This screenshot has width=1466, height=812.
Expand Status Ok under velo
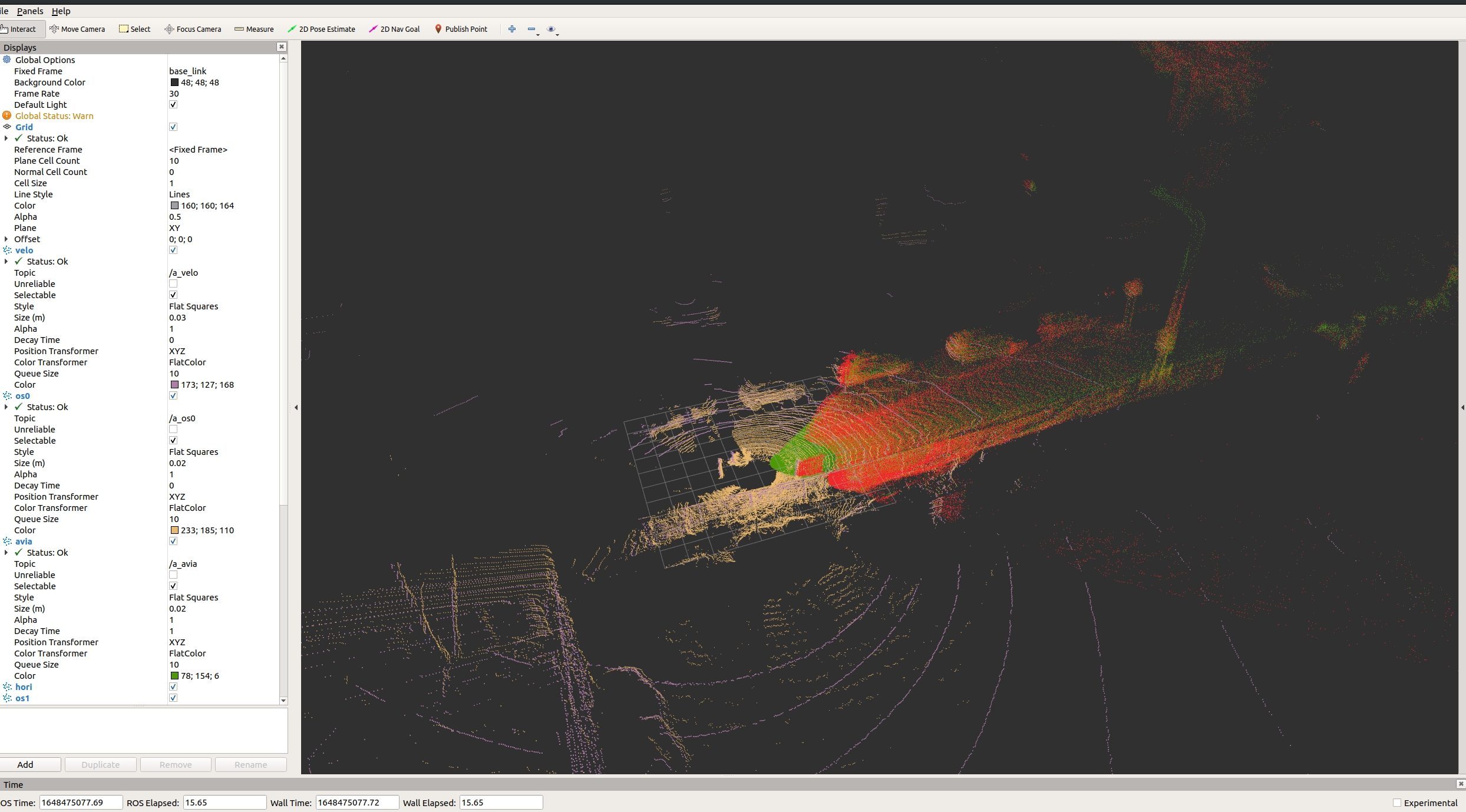(x=6, y=262)
